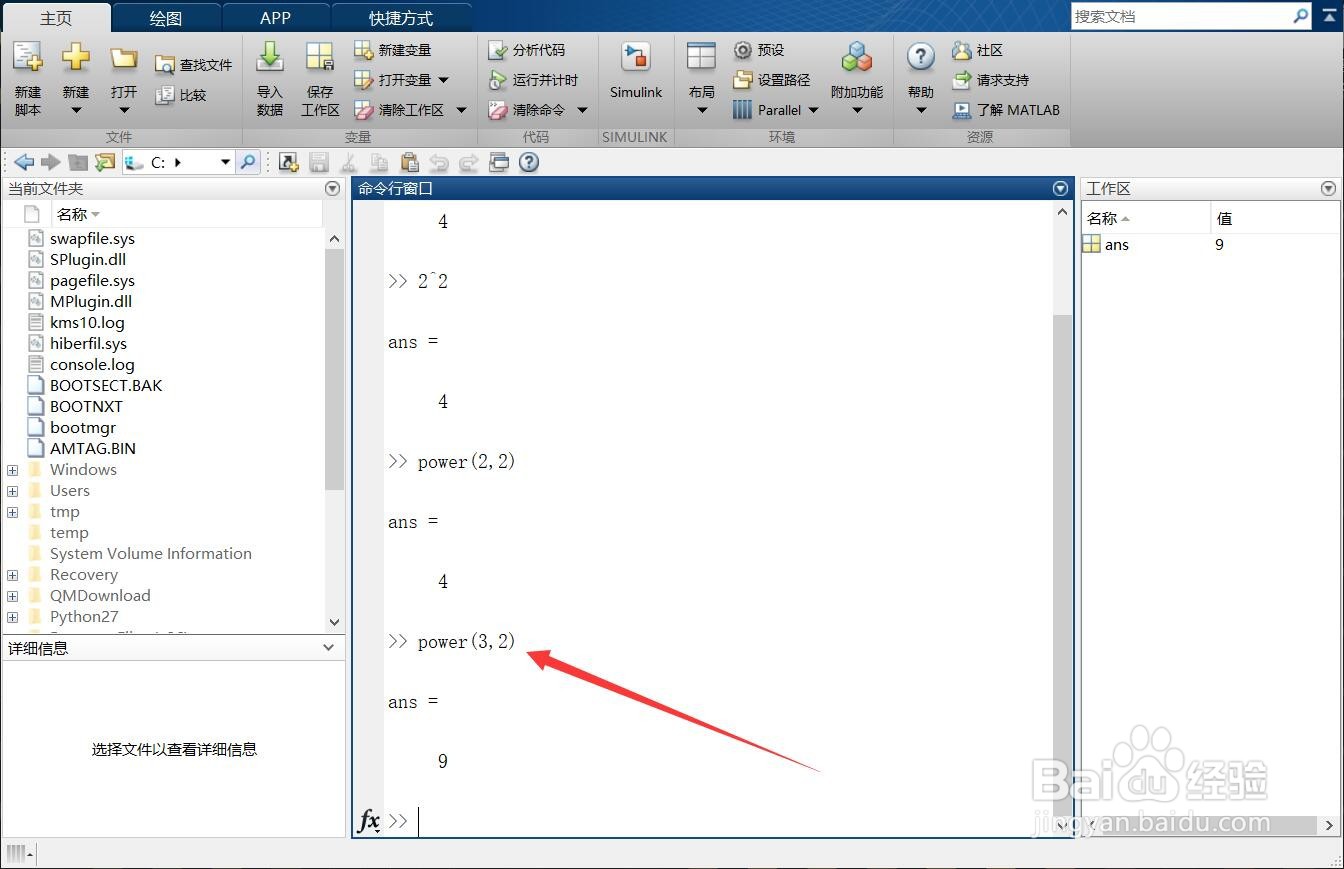Image resolution: width=1344 pixels, height=869 pixels.
Task: Click the search magnifier in the path bar
Action: (x=248, y=162)
